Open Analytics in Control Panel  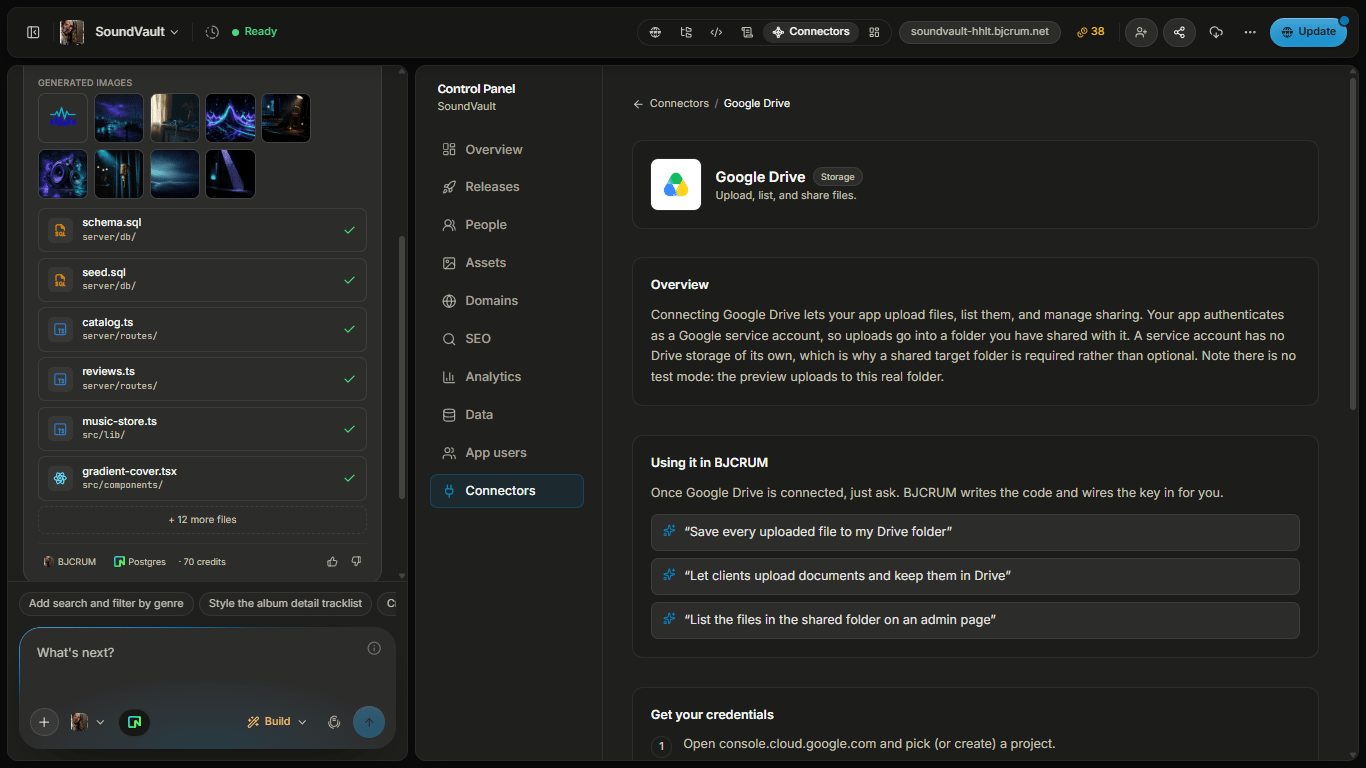pos(507,377)
